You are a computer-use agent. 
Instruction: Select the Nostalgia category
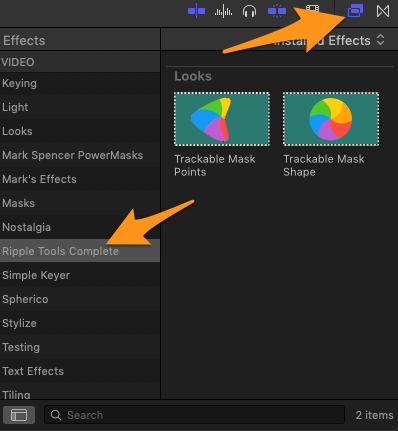click(x=80, y=227)
